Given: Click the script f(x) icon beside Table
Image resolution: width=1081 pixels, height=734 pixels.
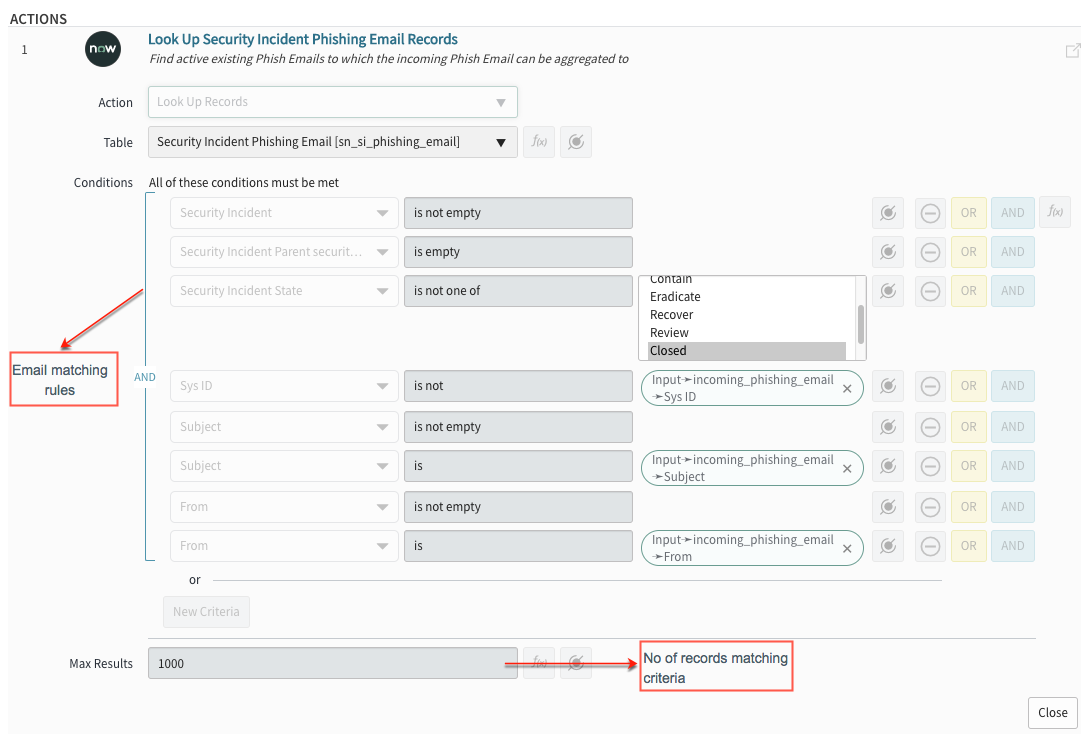Looking at the screenshot, I should 539,142.
